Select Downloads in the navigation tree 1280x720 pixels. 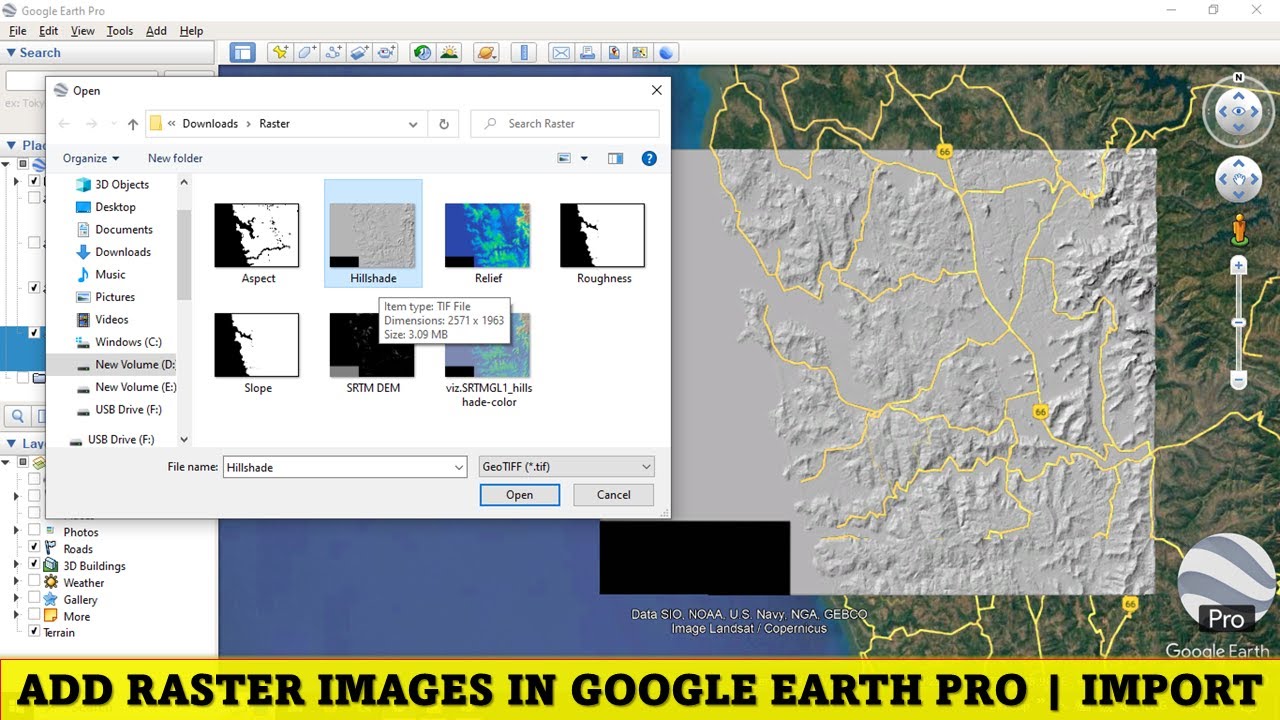pyautogui.click(x=123, y=252)
